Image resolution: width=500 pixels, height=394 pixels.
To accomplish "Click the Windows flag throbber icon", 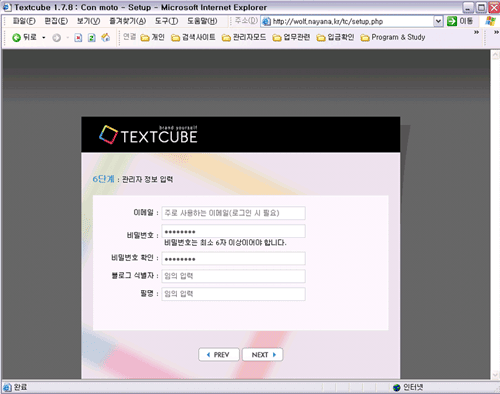I will 490,21.
